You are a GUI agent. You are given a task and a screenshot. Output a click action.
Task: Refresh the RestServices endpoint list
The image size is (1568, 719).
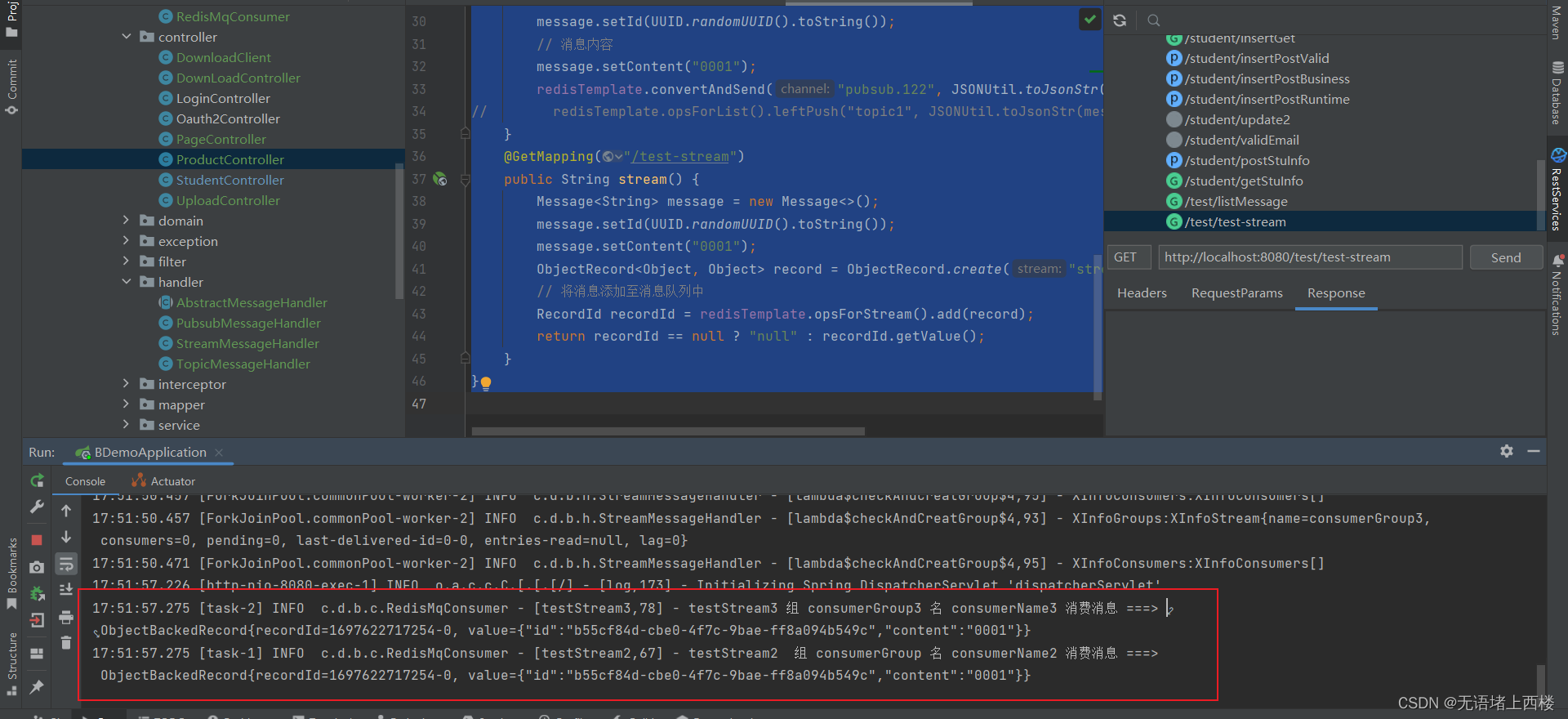(x=1120, y=20)
